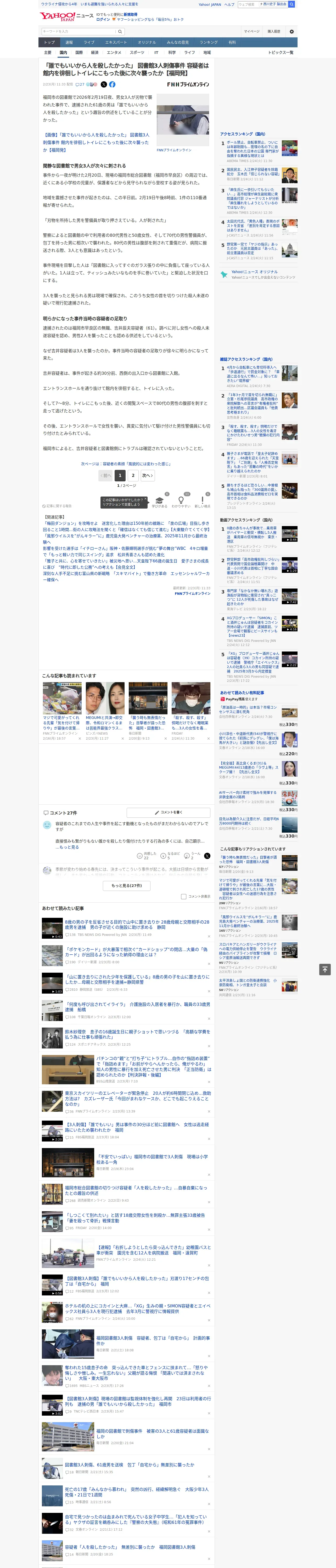Select スポーツ category tab
336x1568 pixels.
137,52
